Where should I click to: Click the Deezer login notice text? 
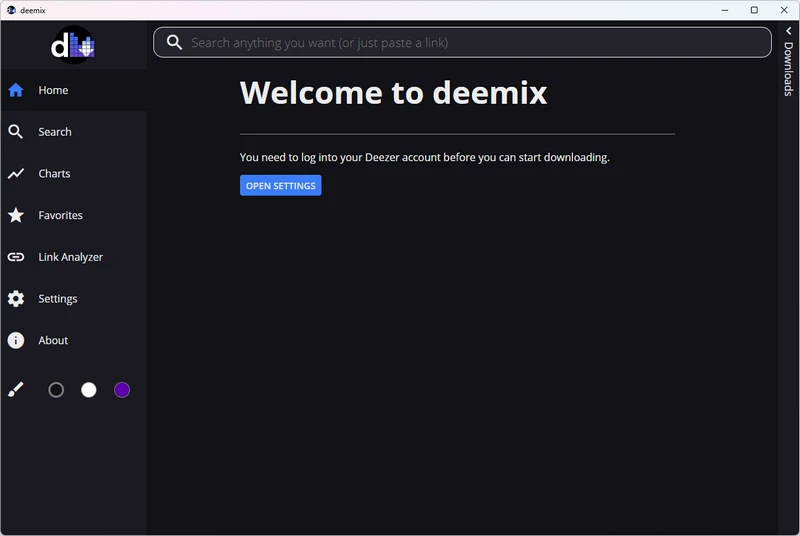[x=424, y=157]
